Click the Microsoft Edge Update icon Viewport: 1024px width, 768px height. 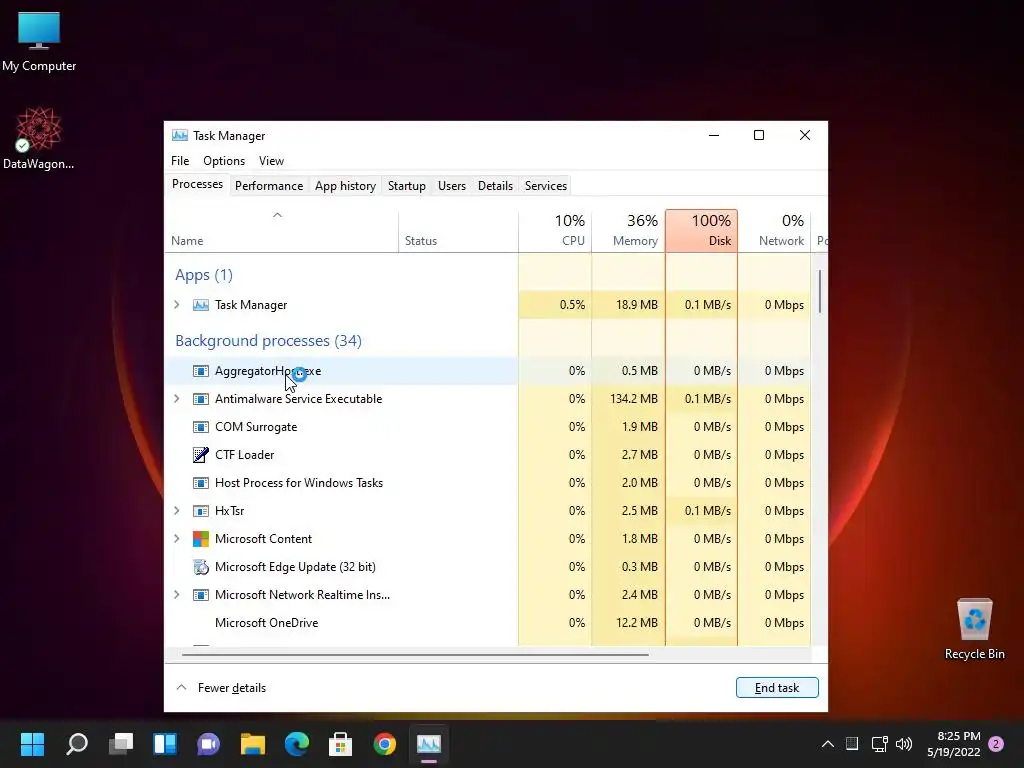200,567
